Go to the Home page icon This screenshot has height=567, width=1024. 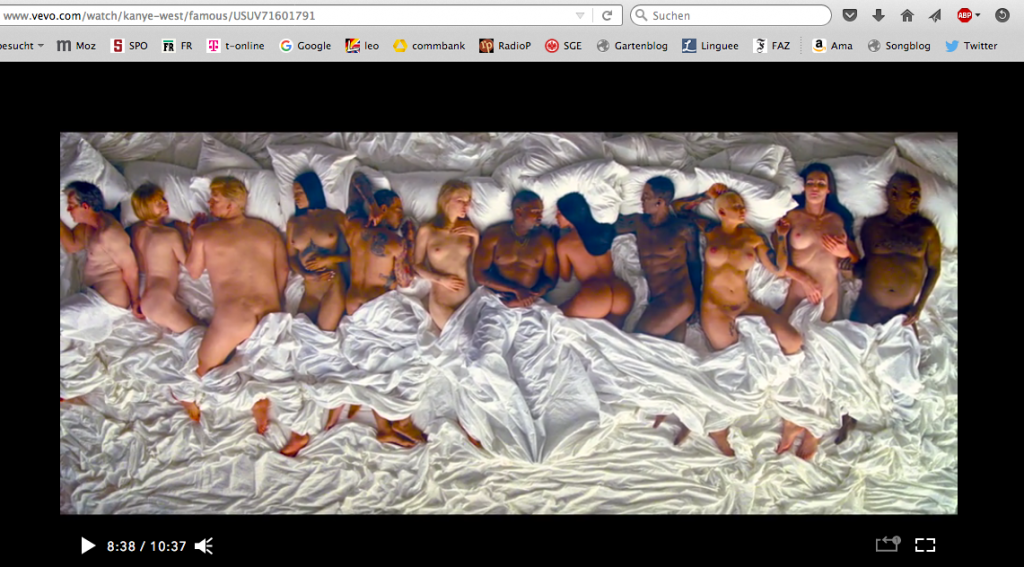coord(907,16)
